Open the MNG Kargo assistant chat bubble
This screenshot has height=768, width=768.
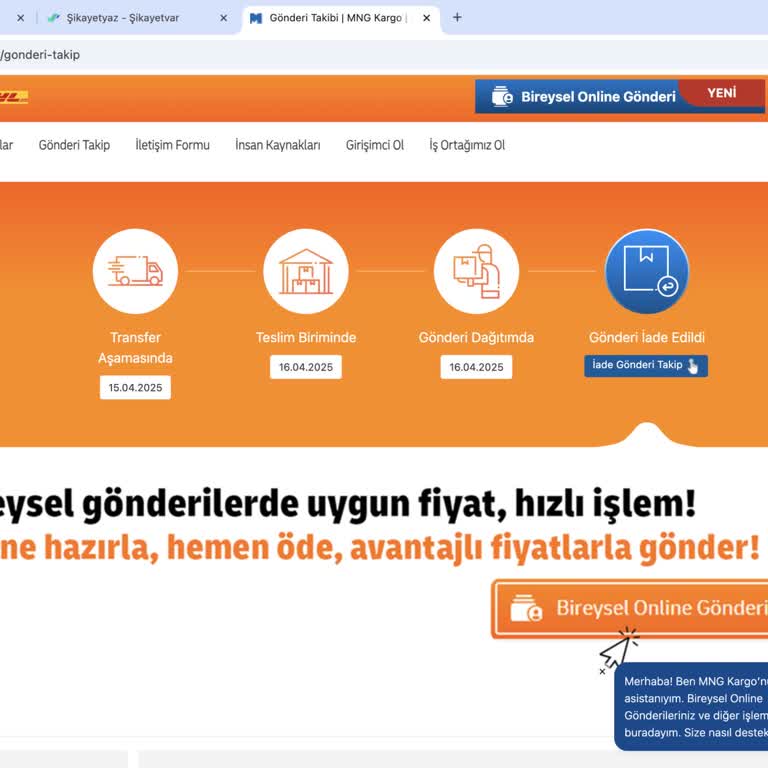click(x=691, y=707)
